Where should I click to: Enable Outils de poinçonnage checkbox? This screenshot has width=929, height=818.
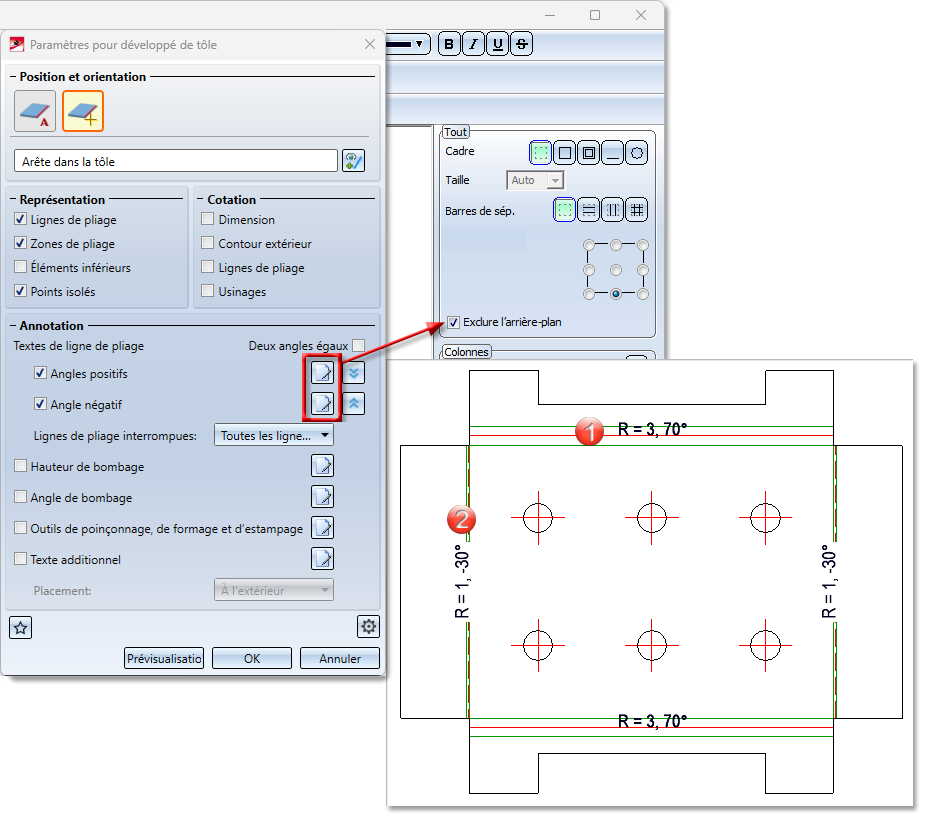click(21, 528)
